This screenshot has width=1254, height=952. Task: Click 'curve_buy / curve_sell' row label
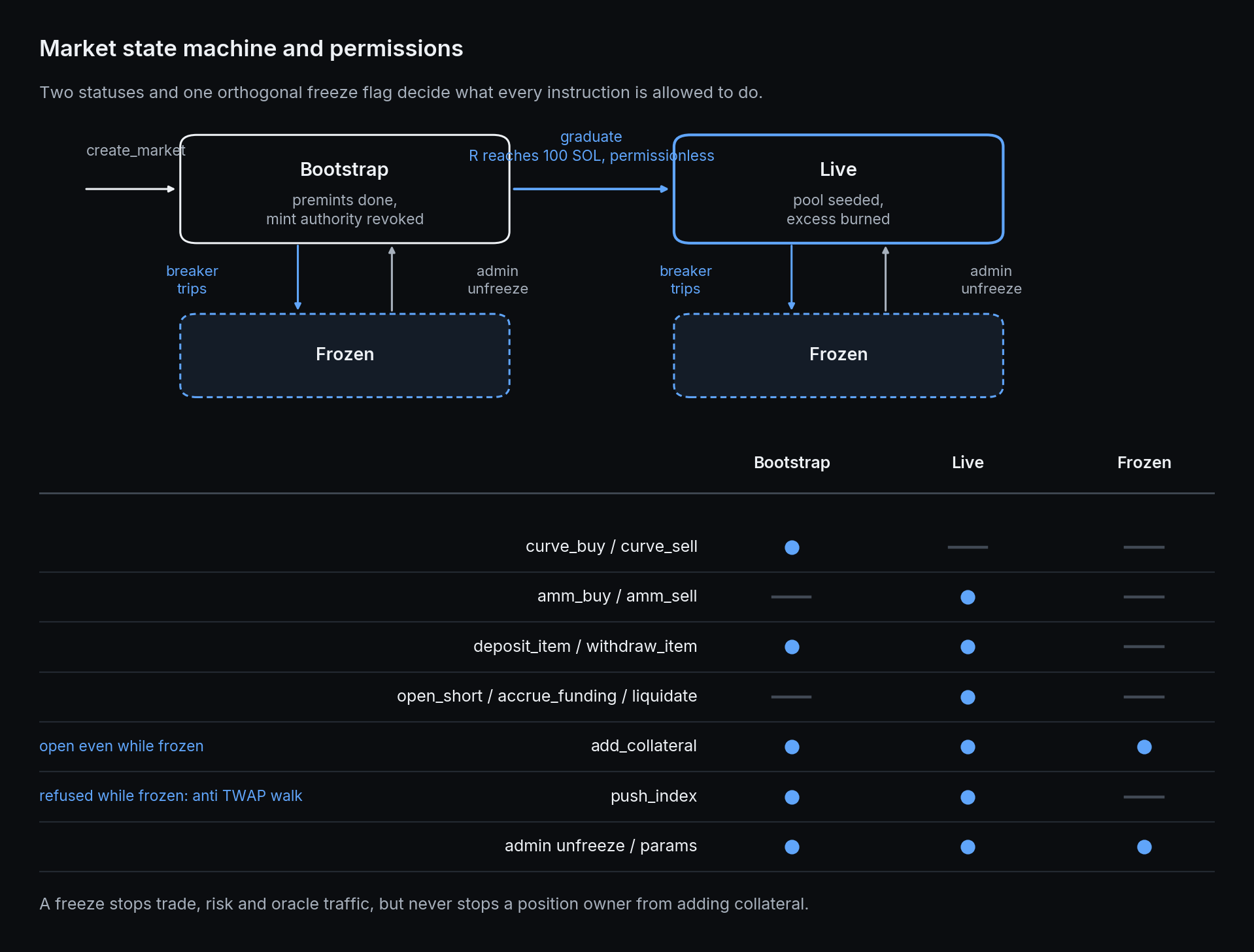(x=611, y=547)
